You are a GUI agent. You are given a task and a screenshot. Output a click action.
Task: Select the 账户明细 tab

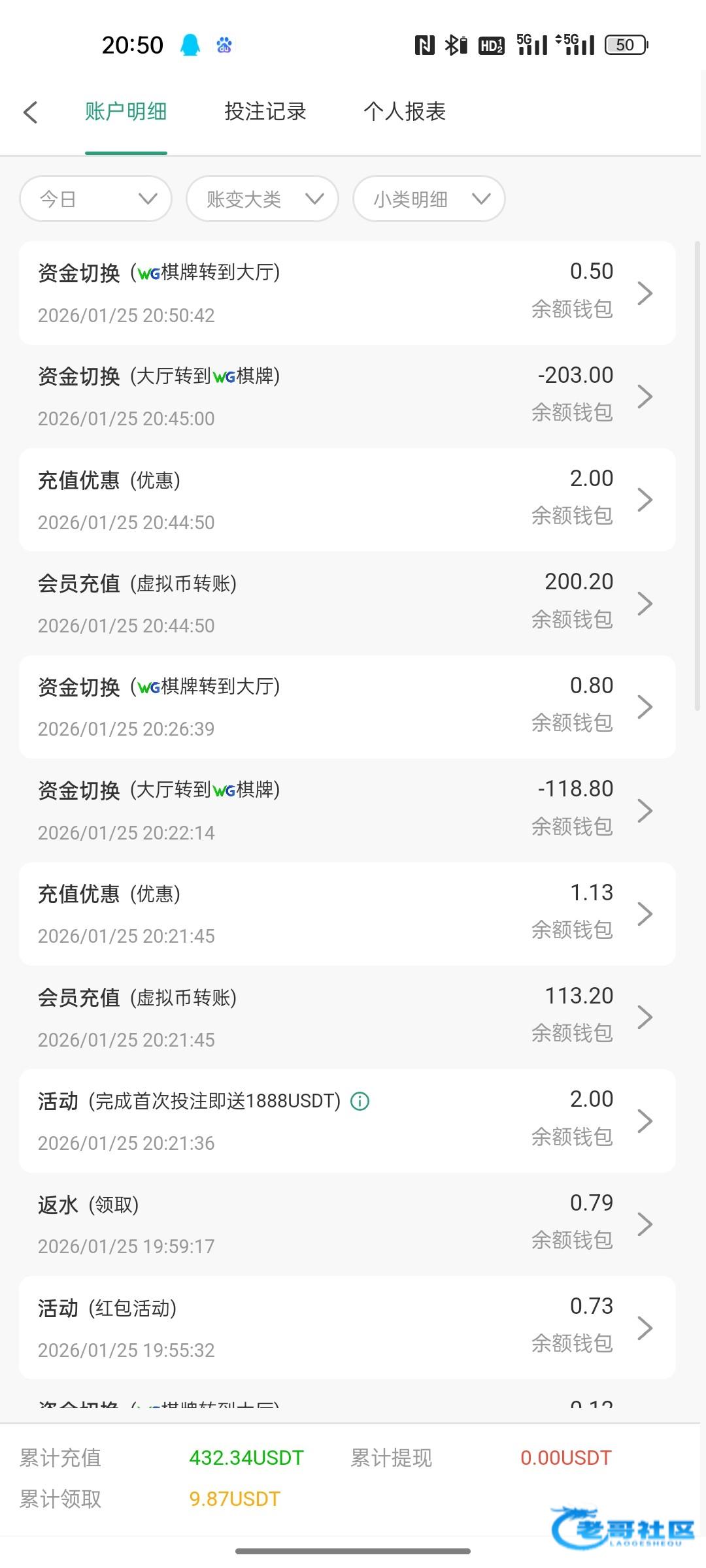click(x=126, y=112)
